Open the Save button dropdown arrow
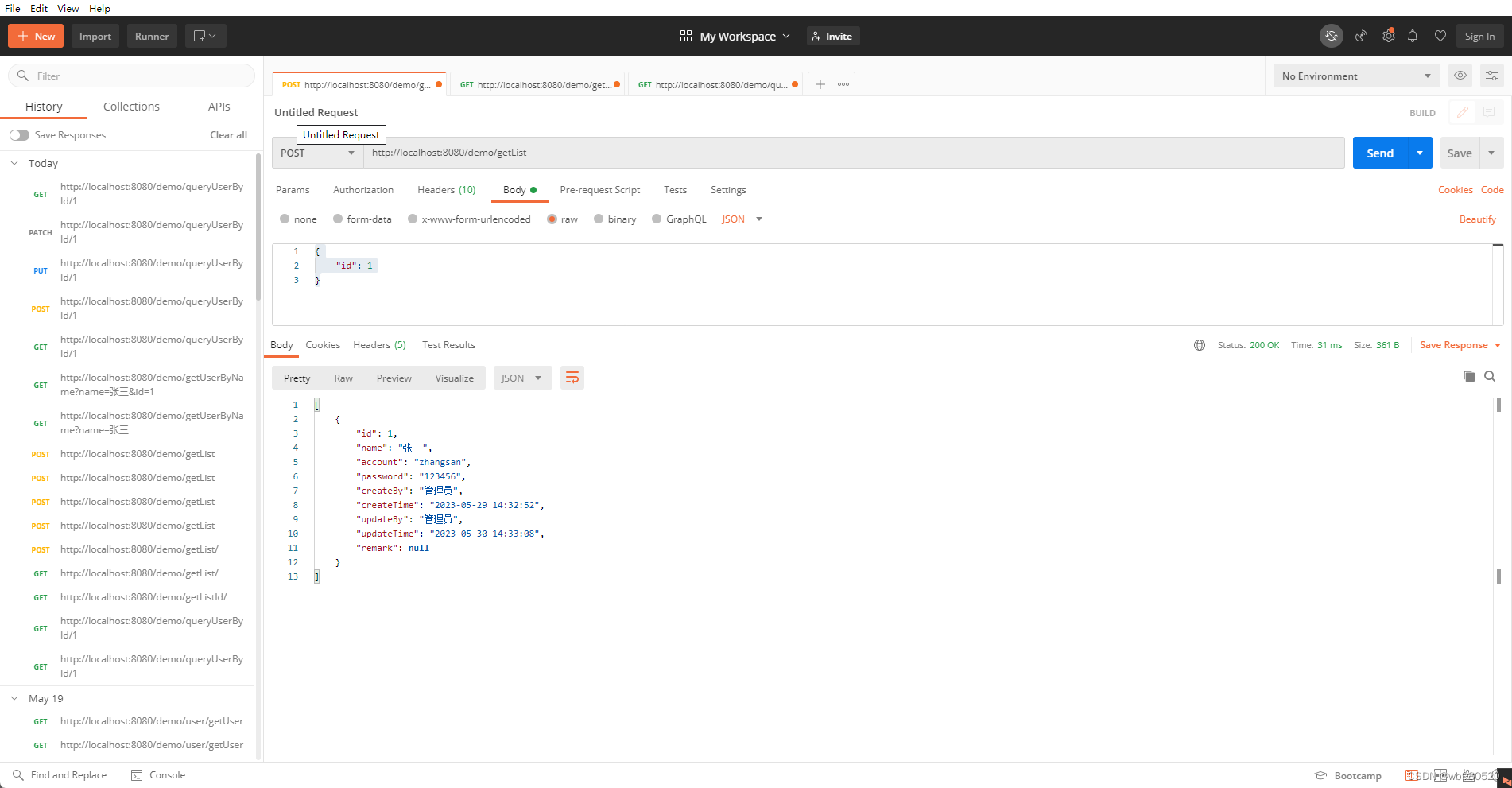This screenshot has height=788, width=1512. [1491, 153]
